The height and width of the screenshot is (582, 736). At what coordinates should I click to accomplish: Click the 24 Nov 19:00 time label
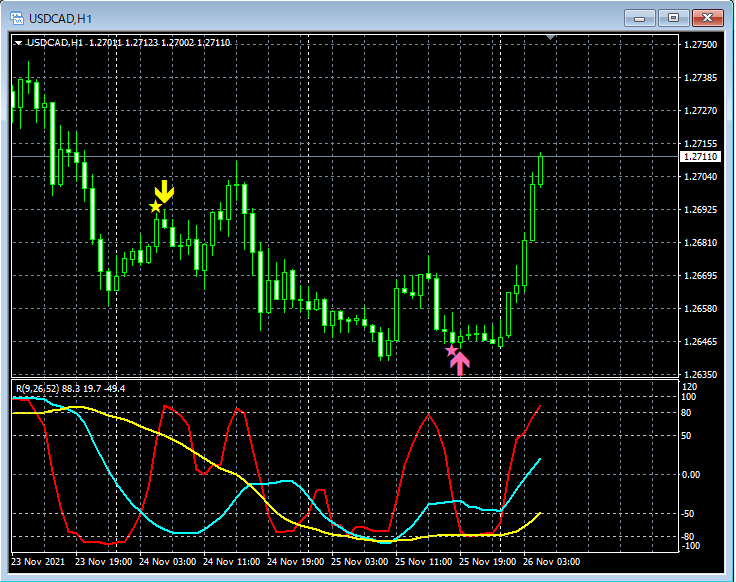(295, 561)
